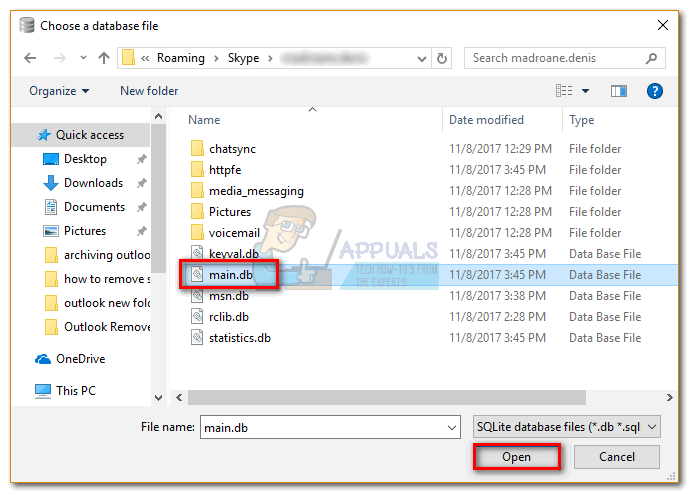Image resolution: width=690 pixels, height=494 pixels.
Task: Change the view layout icon
Action: point(564,91)
